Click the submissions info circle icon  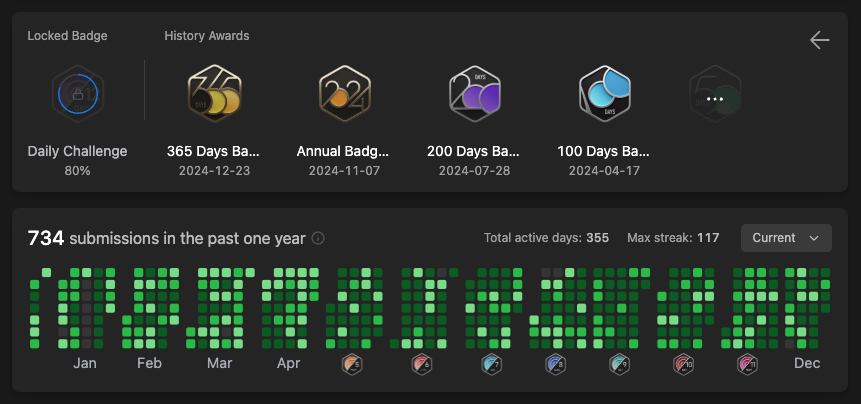click(x=318, y=238)
